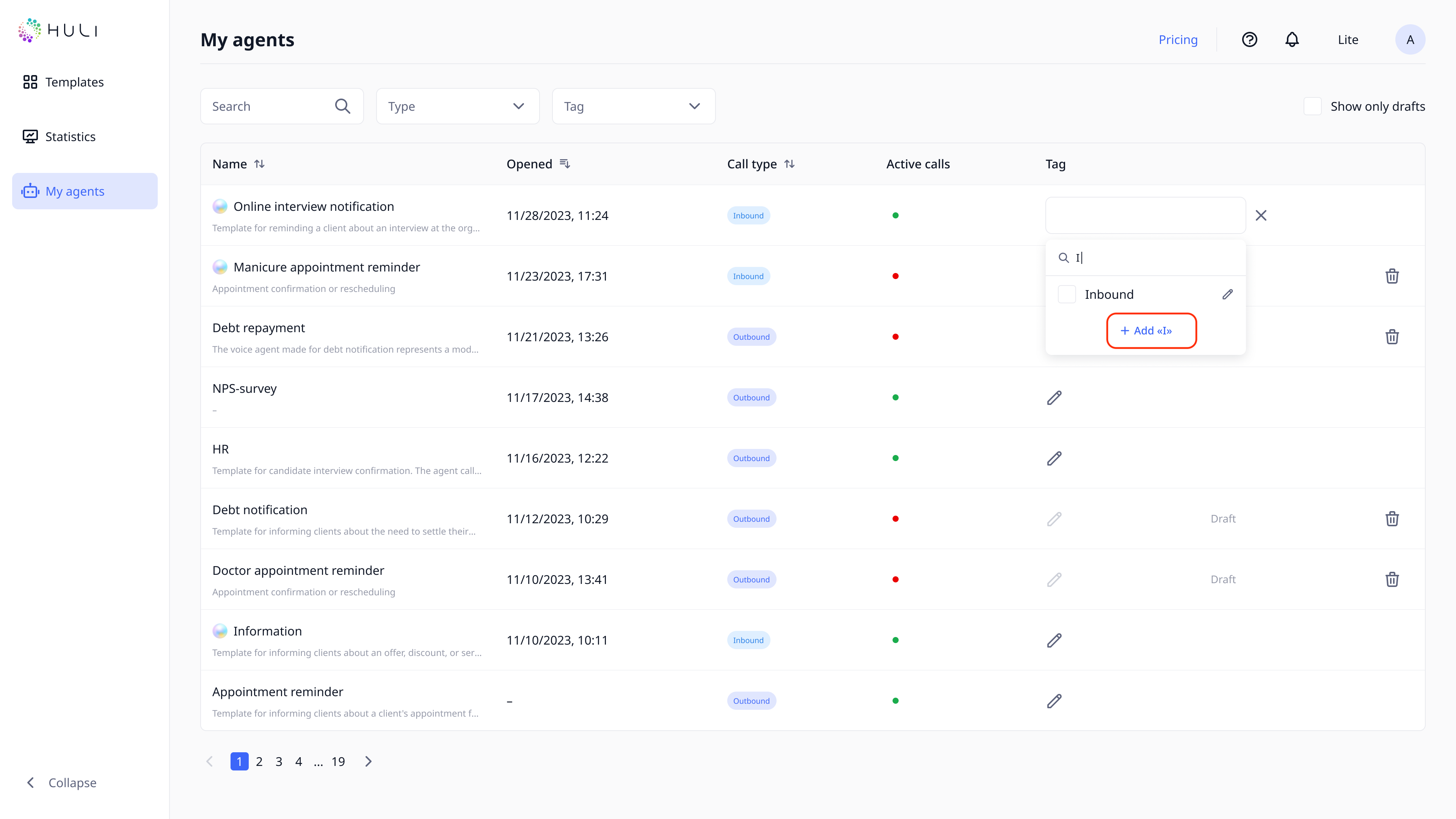Open notifications bell icon
Image resolution: width=1456 pixels, height=819 pixels.
point(1291,39)
